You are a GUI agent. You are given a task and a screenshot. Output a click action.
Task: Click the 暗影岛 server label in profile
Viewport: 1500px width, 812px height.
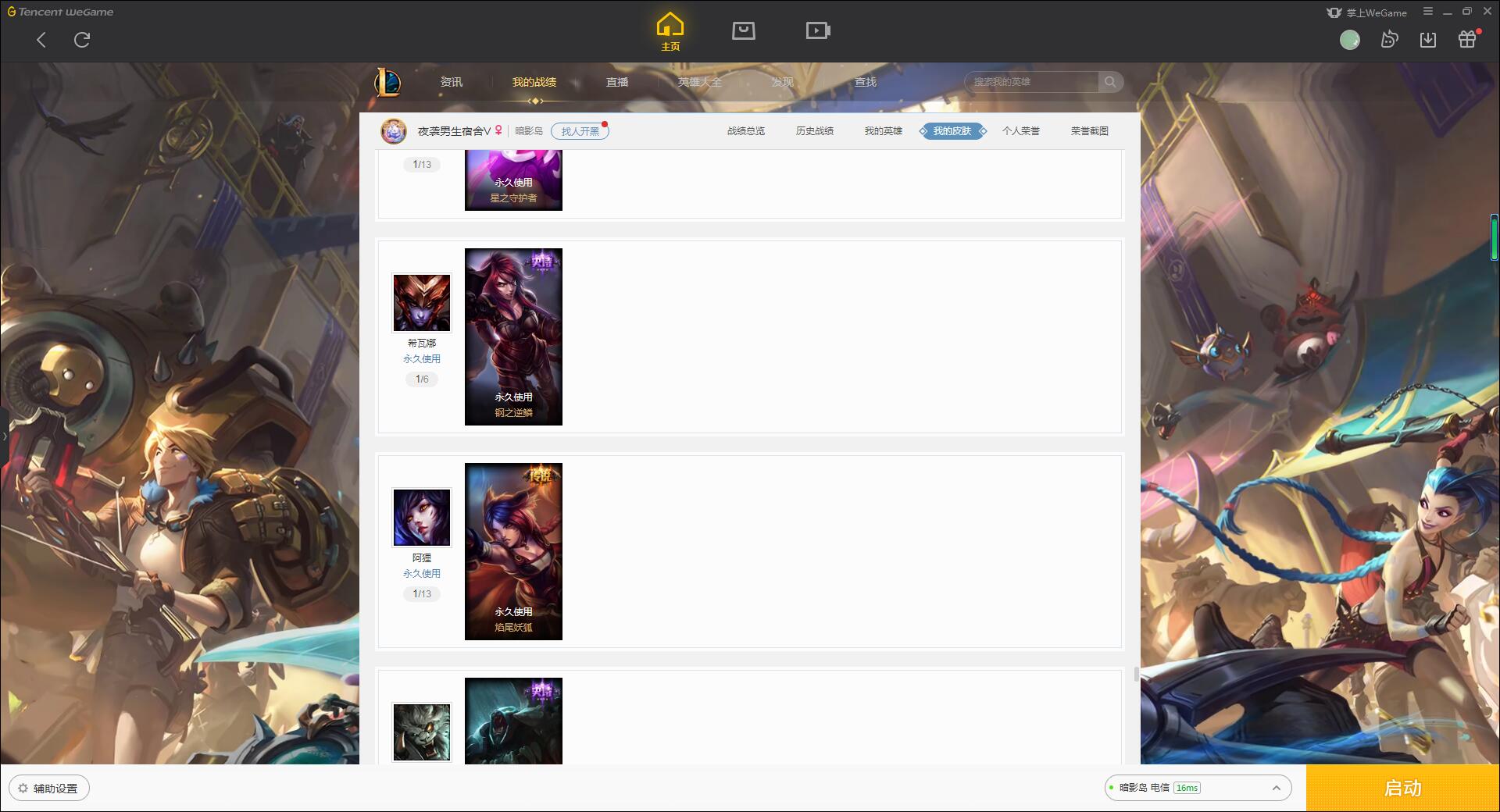point(529,131)
